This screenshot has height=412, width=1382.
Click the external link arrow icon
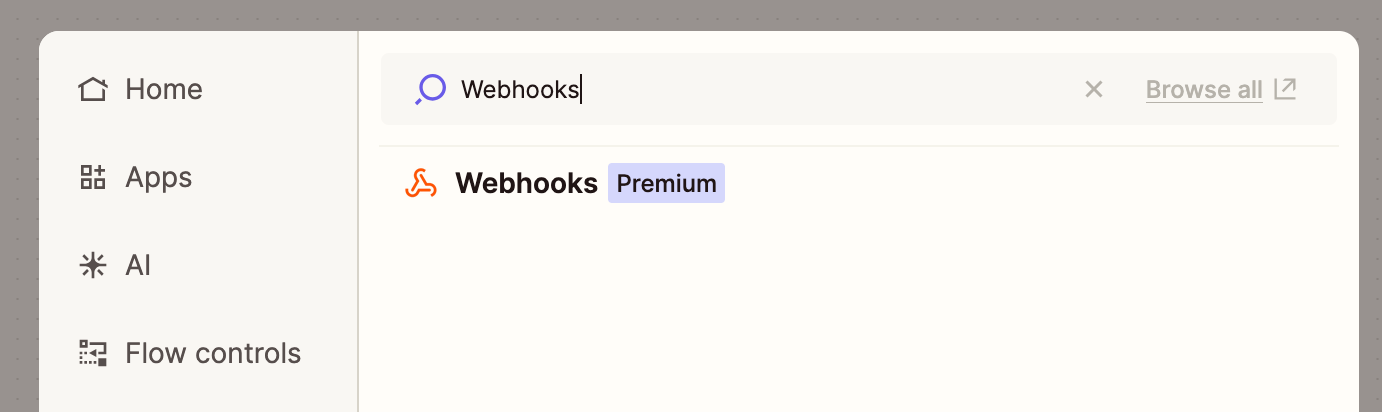[x=1286, y=89]
